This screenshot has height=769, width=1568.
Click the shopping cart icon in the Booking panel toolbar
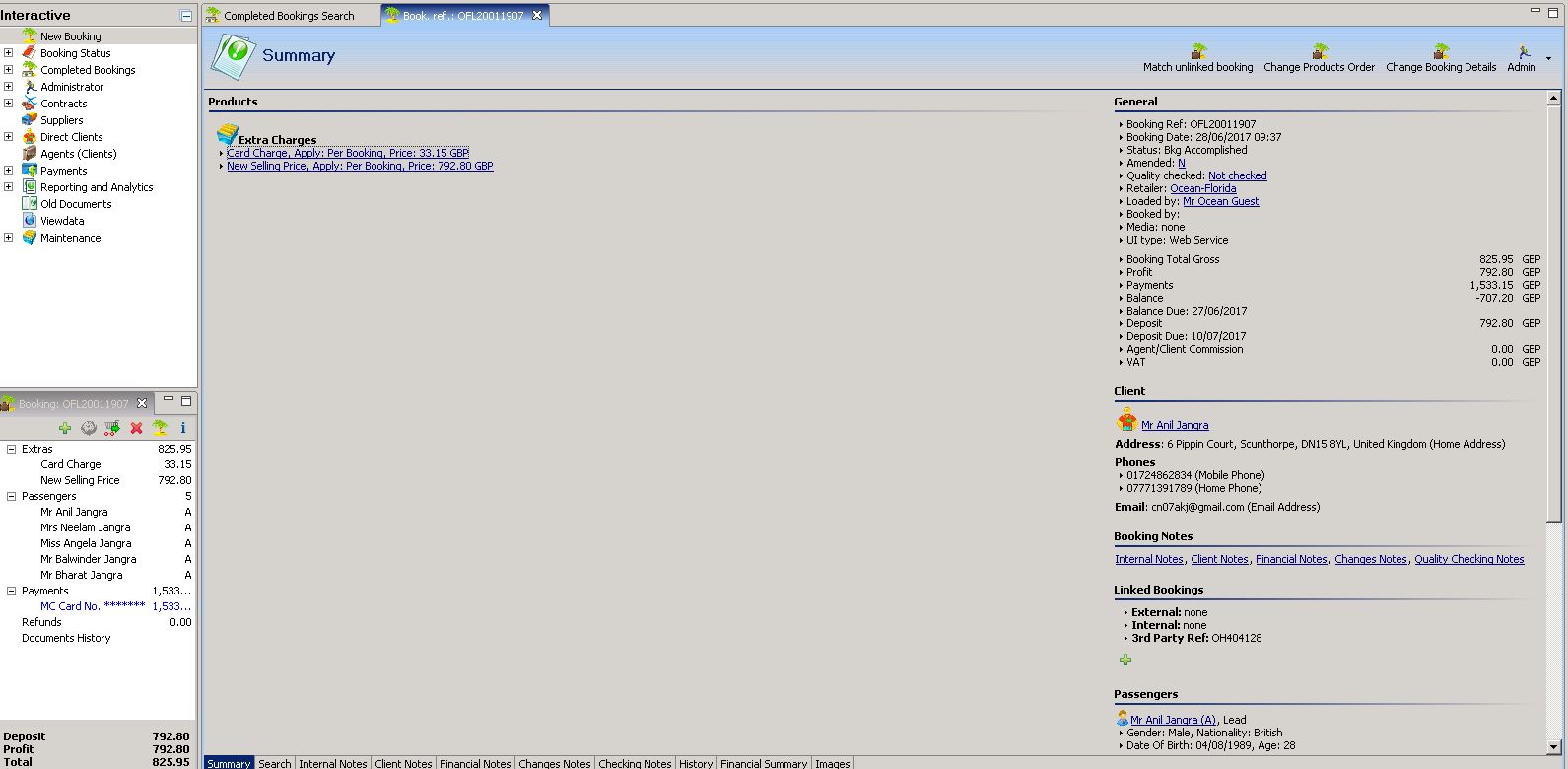pyautogui.click(x=112, y=428)
